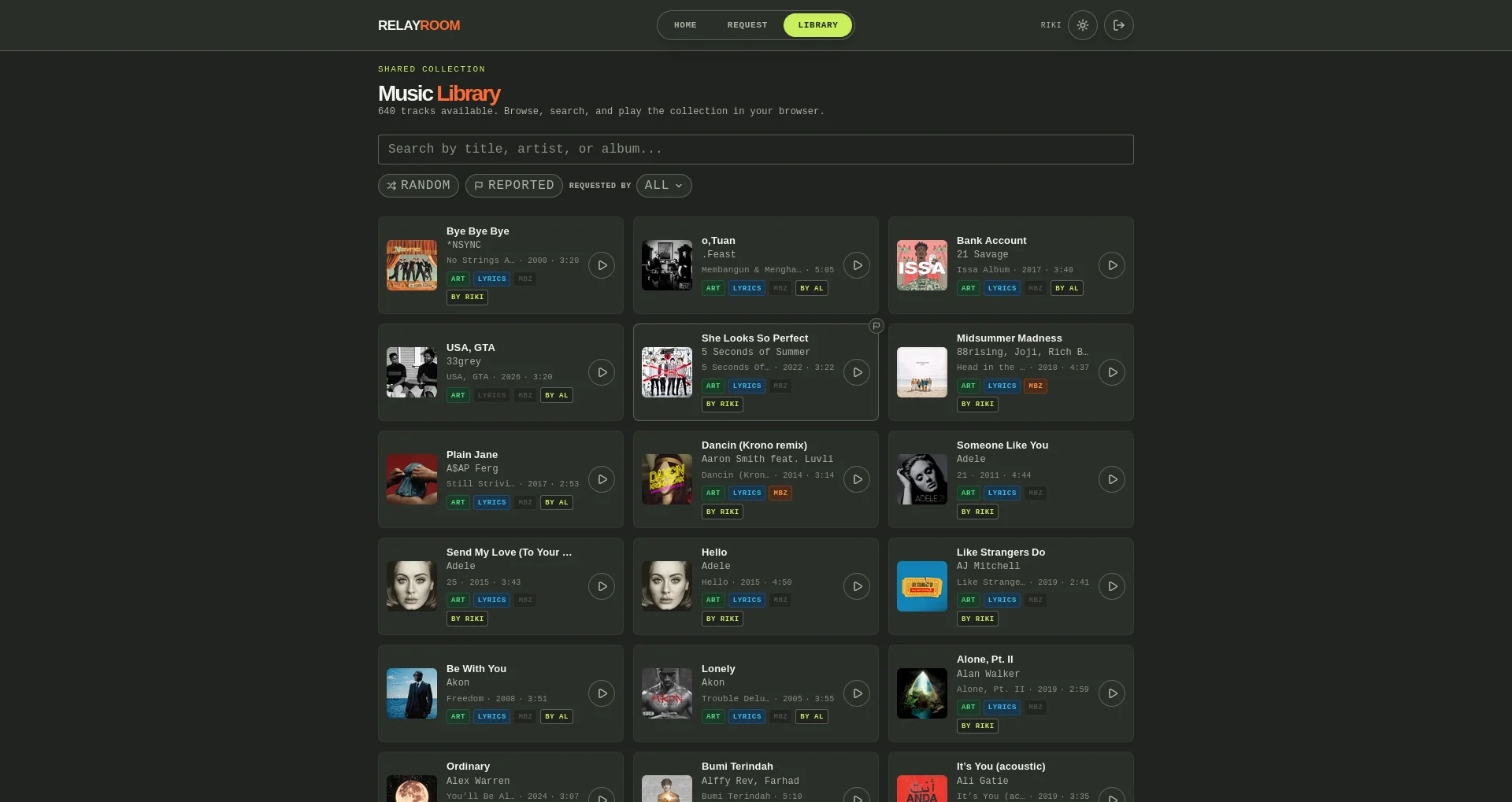Click the Send My Love track title

(509, 553)
